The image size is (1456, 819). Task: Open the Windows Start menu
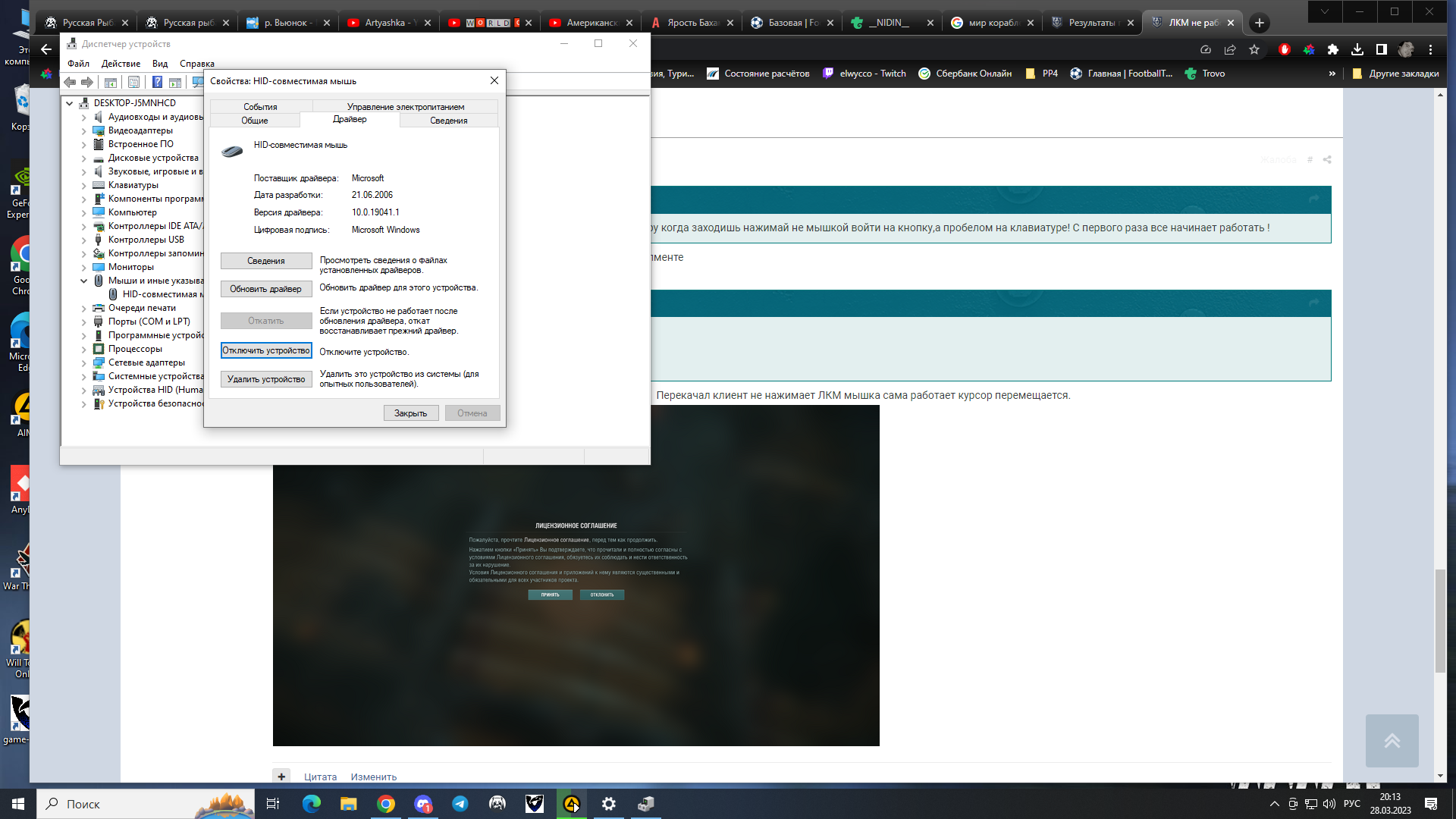tap(18, 804)
